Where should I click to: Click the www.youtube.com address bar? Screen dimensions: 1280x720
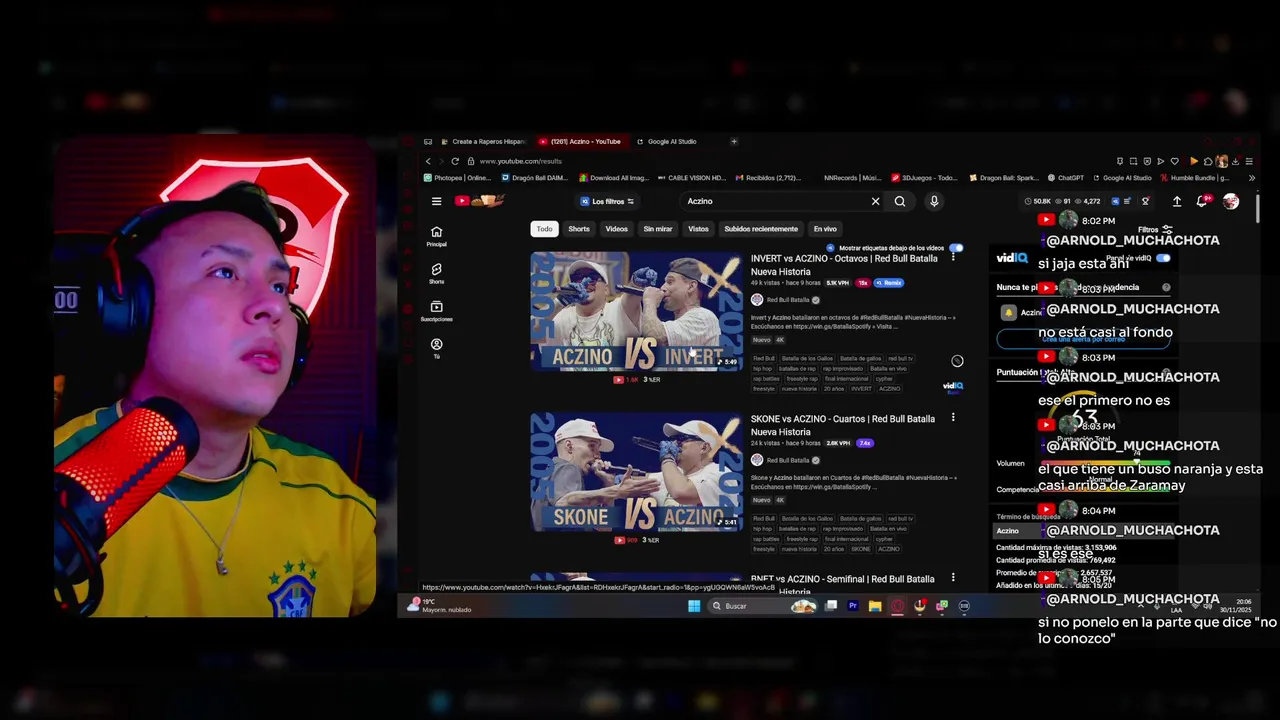pos(520,161)
